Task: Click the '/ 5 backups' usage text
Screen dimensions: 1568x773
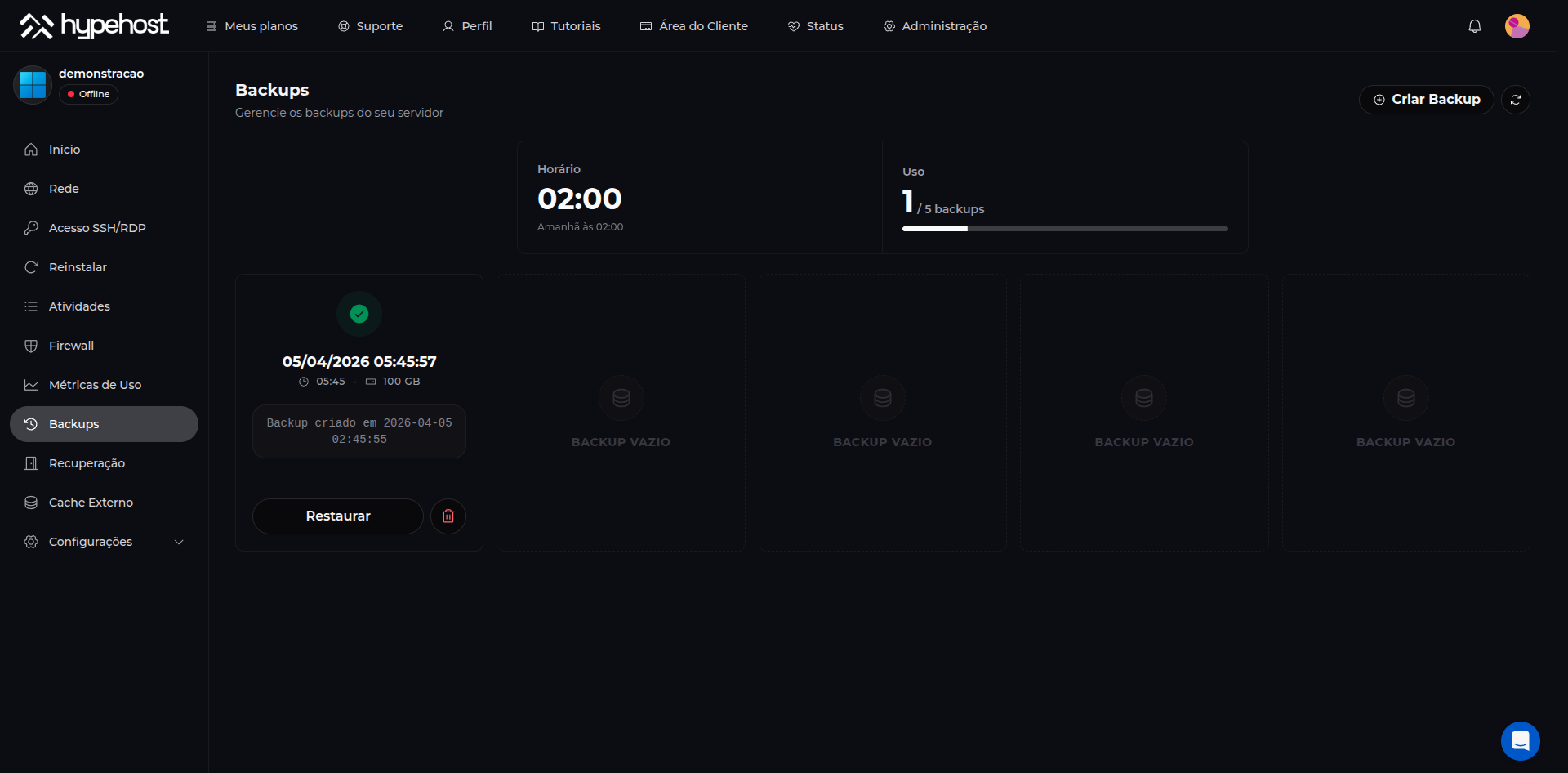Action: pyautogui.click(x=951, y=209)
